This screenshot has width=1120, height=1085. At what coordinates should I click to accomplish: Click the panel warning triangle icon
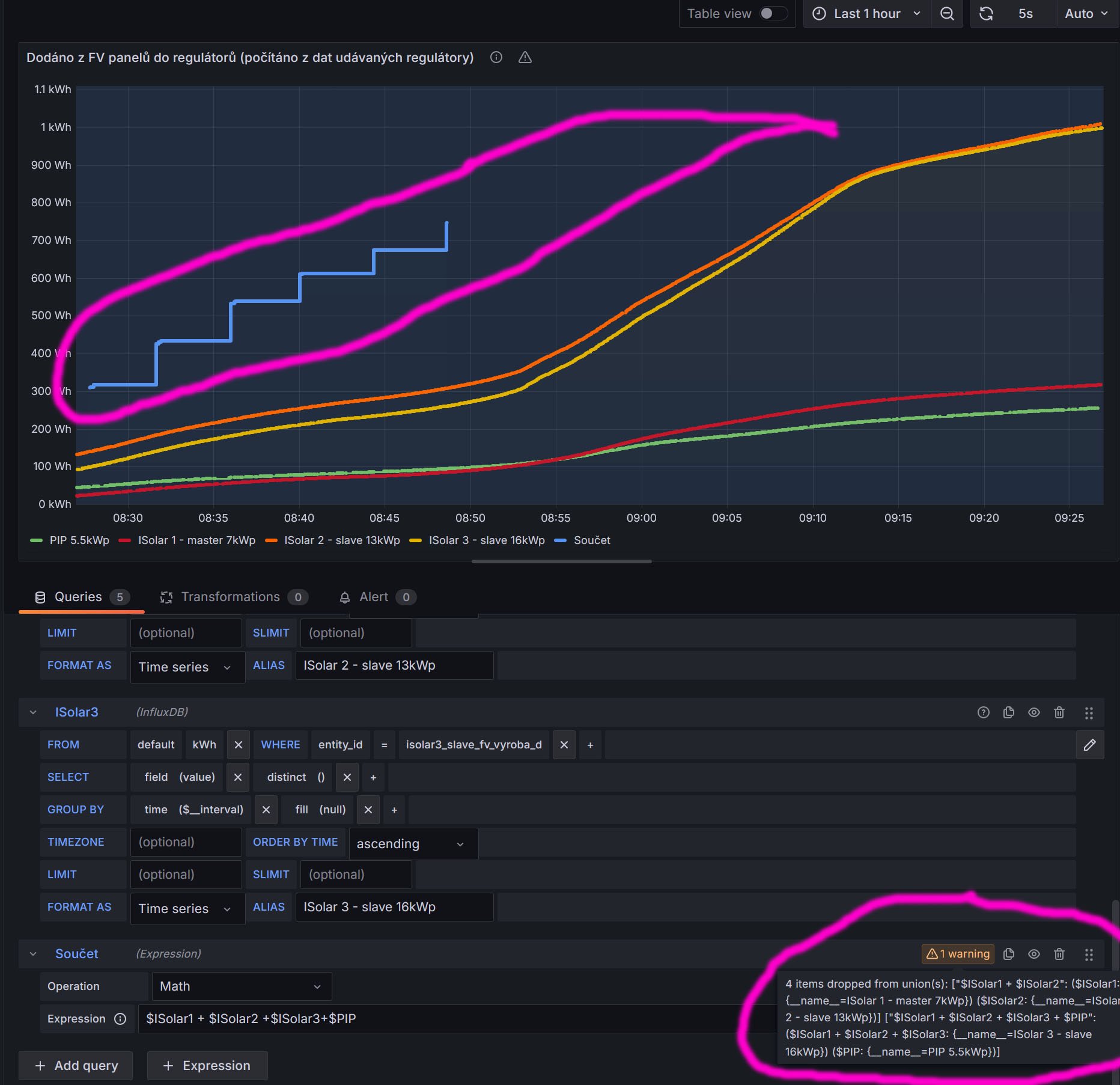tap(525, 58)
